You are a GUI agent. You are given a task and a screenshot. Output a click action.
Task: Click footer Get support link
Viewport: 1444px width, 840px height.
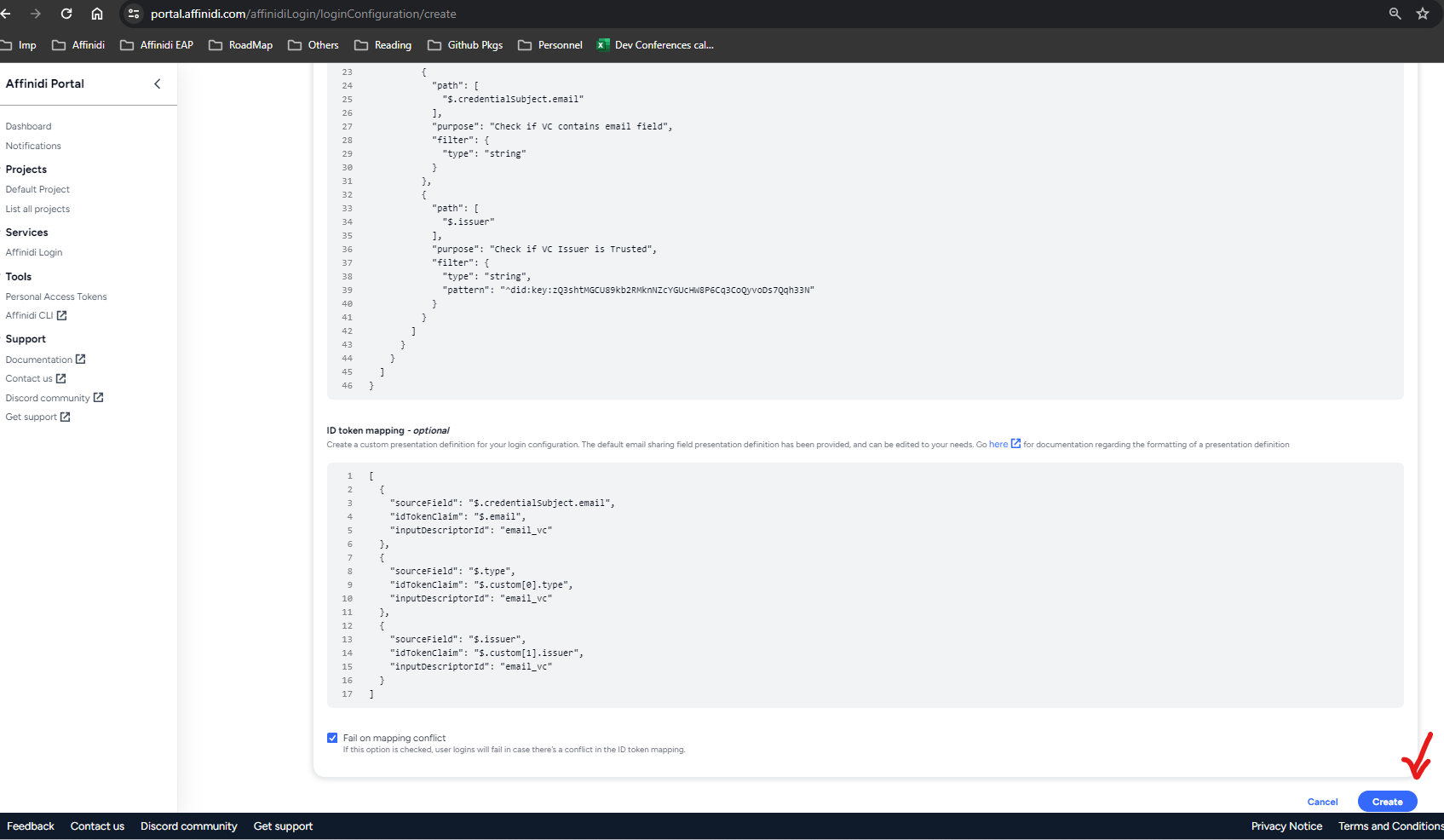coord(283,826)
